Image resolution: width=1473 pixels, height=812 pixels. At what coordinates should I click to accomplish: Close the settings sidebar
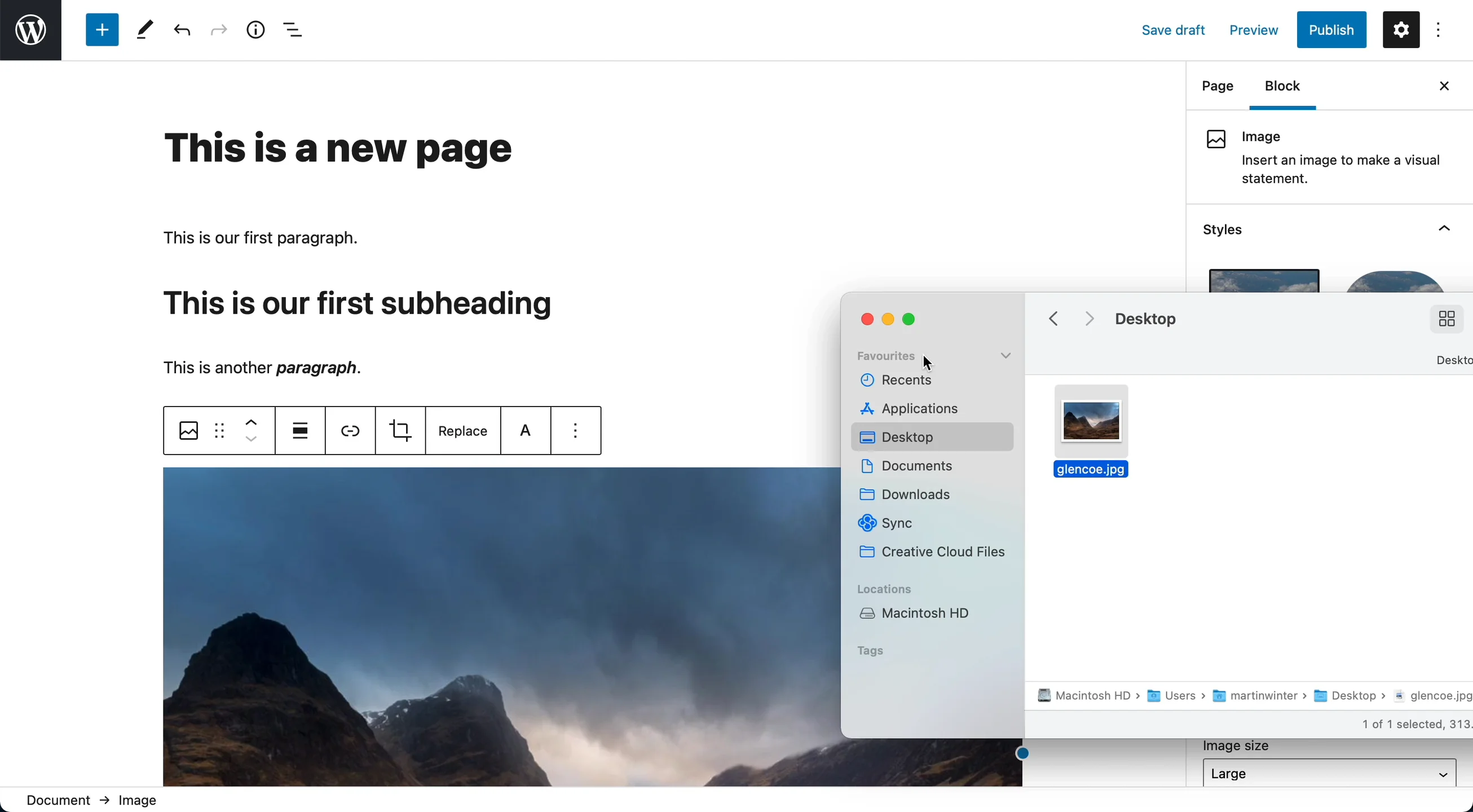[x=1444, y=86]
